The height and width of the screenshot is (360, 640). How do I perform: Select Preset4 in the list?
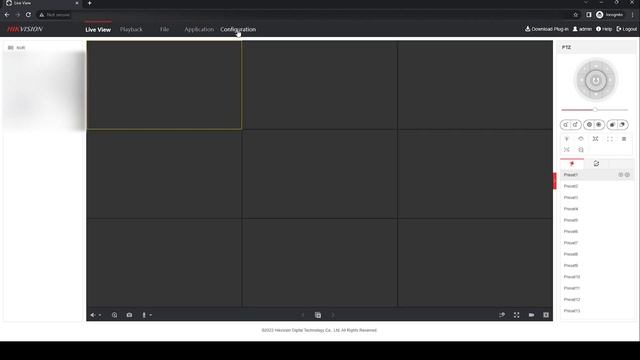pyautogui.click(x=597, y=209)
